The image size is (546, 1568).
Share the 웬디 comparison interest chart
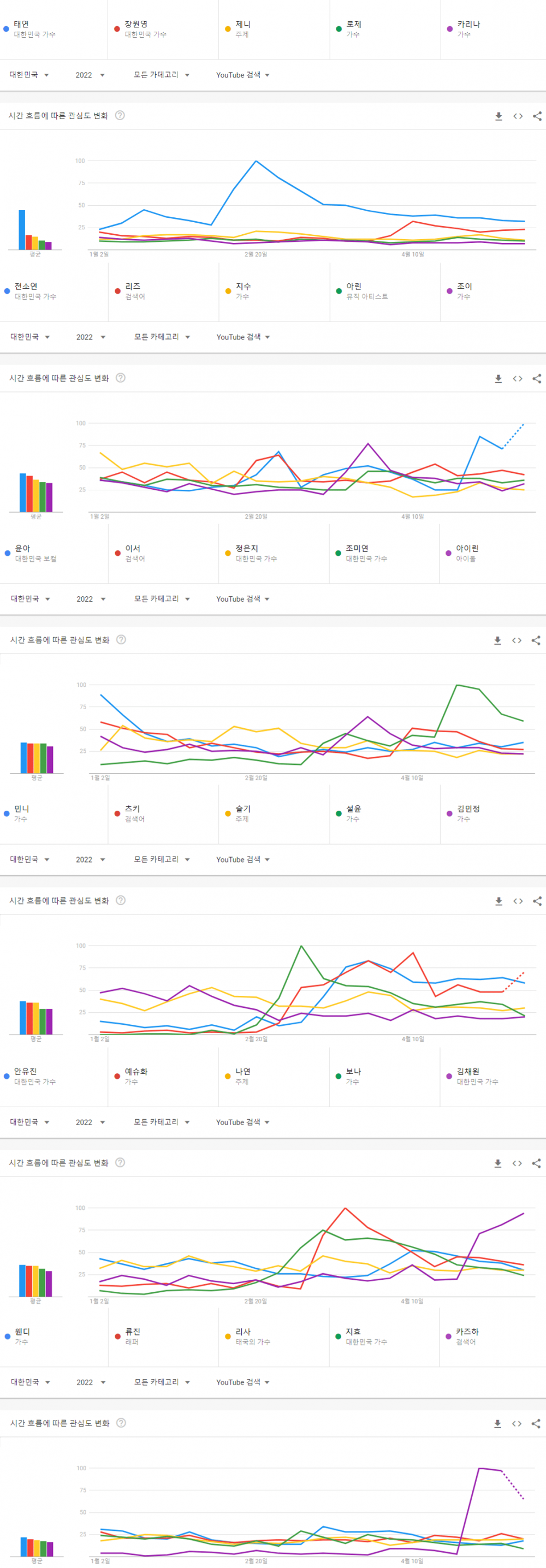(536, 1424)
